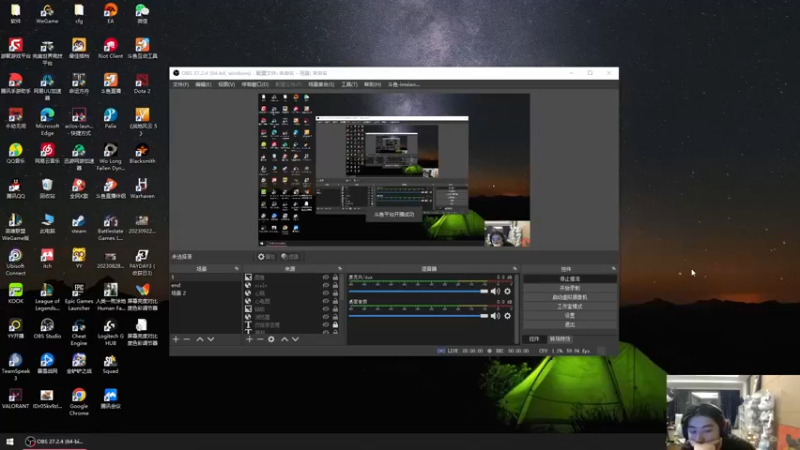
Task: Toggle lock of 心电图 source
Action: [335, 301]
